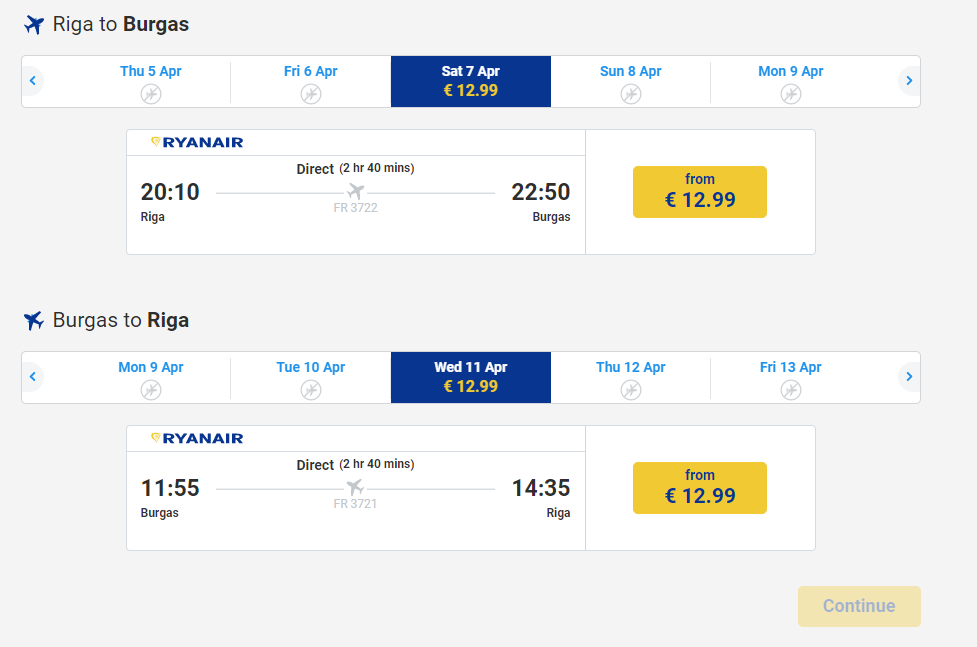Select the Sat 7 Apr outbound date tab
Image resolution: width=977 pixels, height=647 pixels.
pyautogui.click(x=471, y=82)
